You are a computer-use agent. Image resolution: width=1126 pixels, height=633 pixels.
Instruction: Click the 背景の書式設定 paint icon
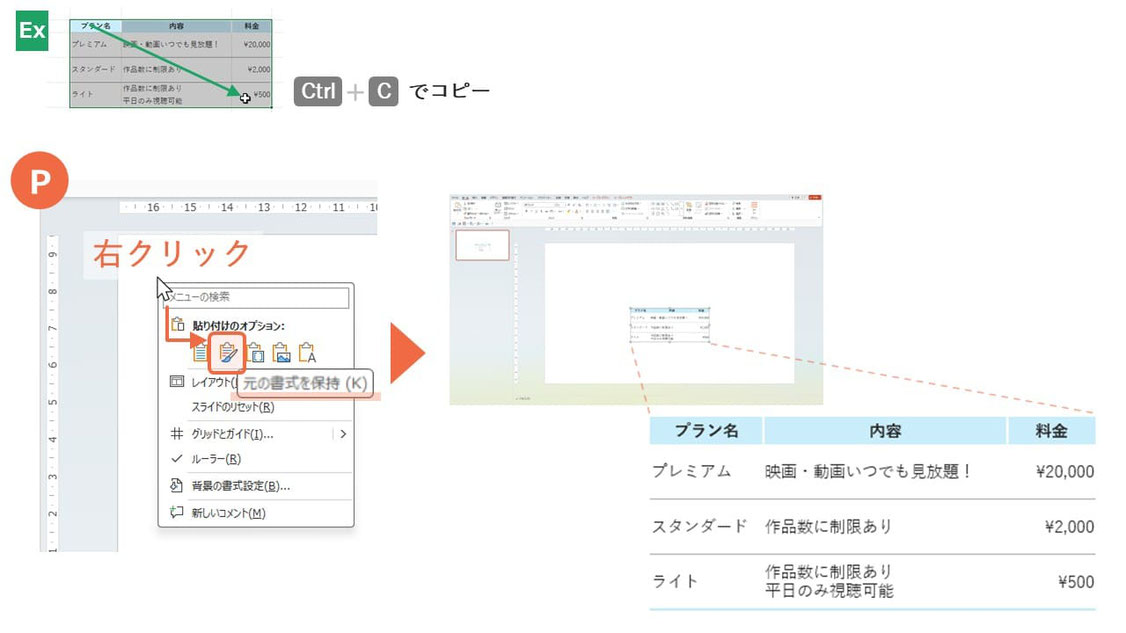point(176,486)
